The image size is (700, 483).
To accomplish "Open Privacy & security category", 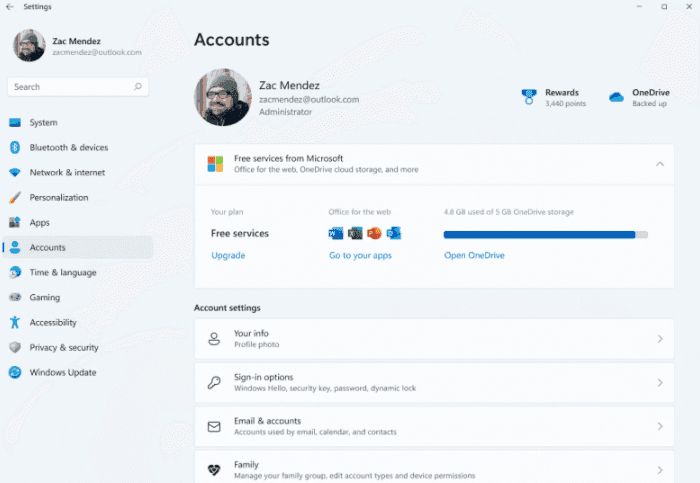I will click(78, 347).
